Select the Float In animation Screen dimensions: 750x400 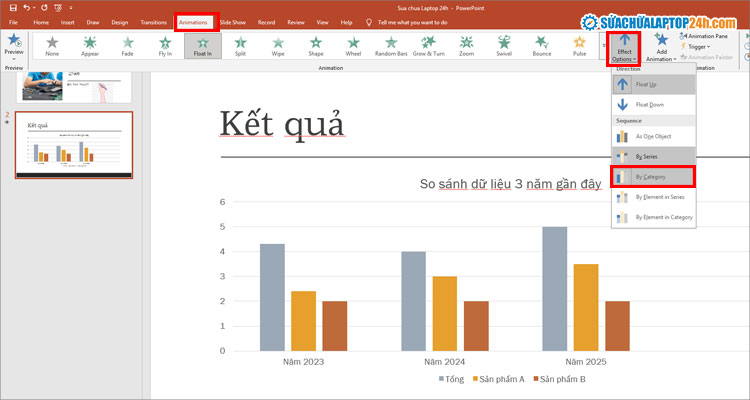[x=203, y=46]
